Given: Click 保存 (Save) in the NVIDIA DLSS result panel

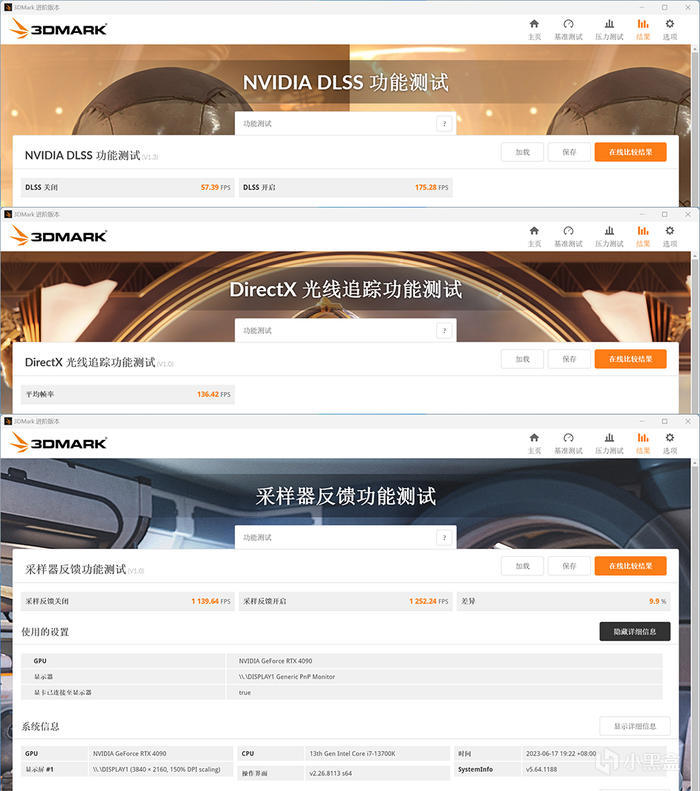Looking at the screenshot, I should click(x=569, y=152).
